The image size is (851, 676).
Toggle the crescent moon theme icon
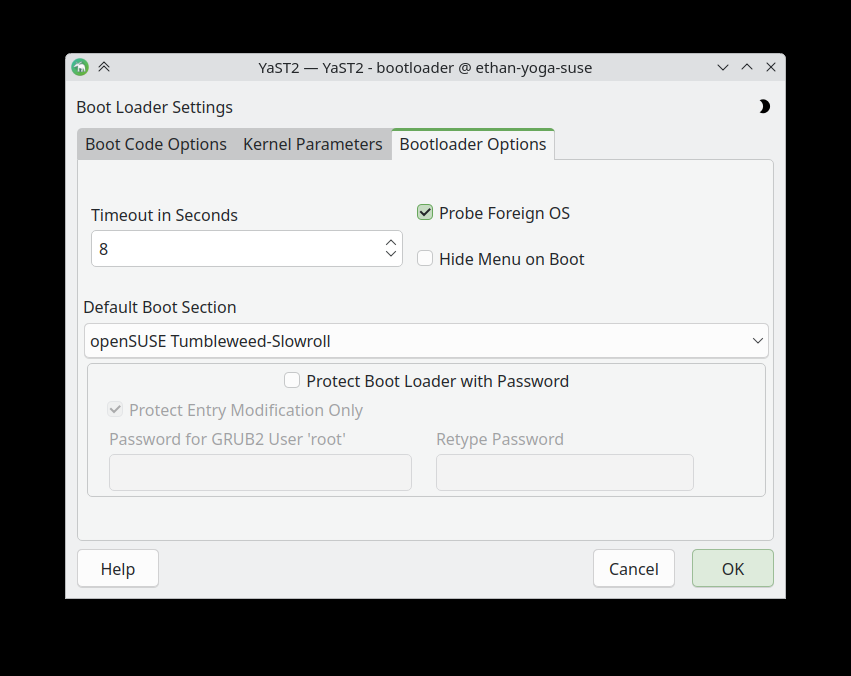[x=764, y=107]
